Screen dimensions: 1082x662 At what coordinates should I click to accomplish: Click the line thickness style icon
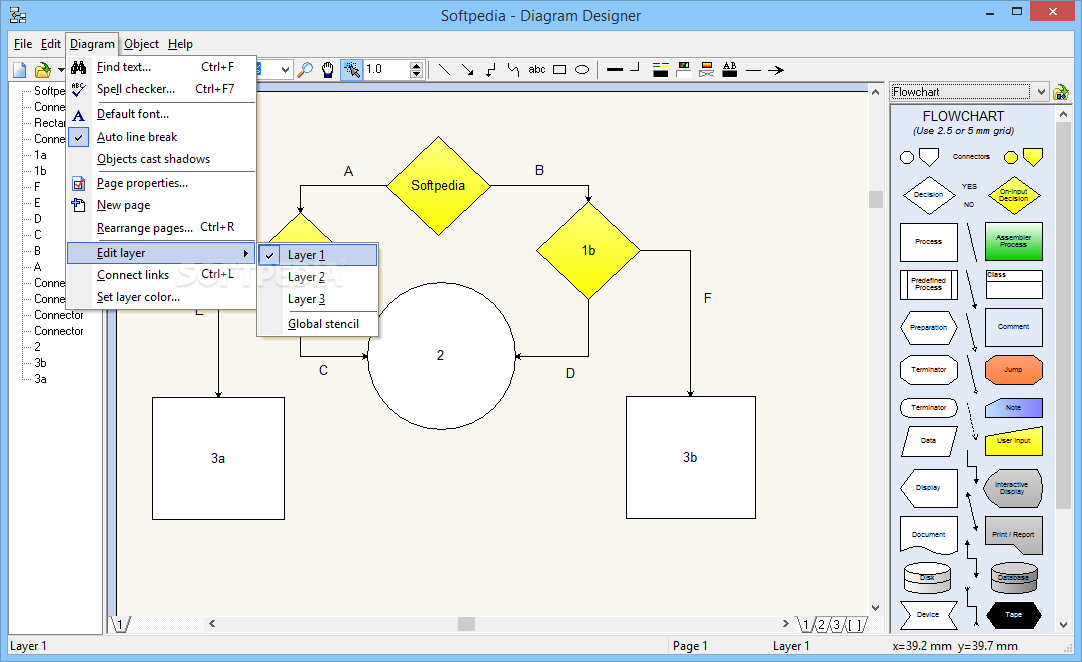615,70
